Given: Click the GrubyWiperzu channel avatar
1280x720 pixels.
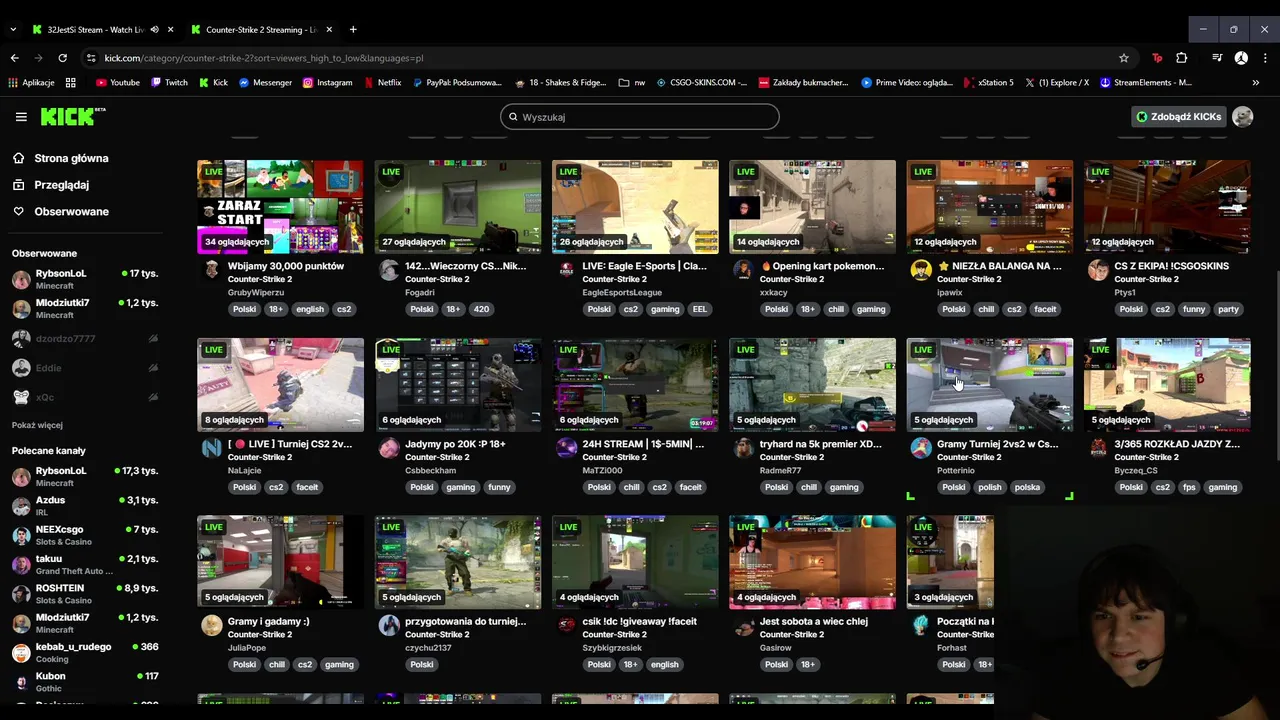Looking at the screenshot, I should click(x=212, y=270).
